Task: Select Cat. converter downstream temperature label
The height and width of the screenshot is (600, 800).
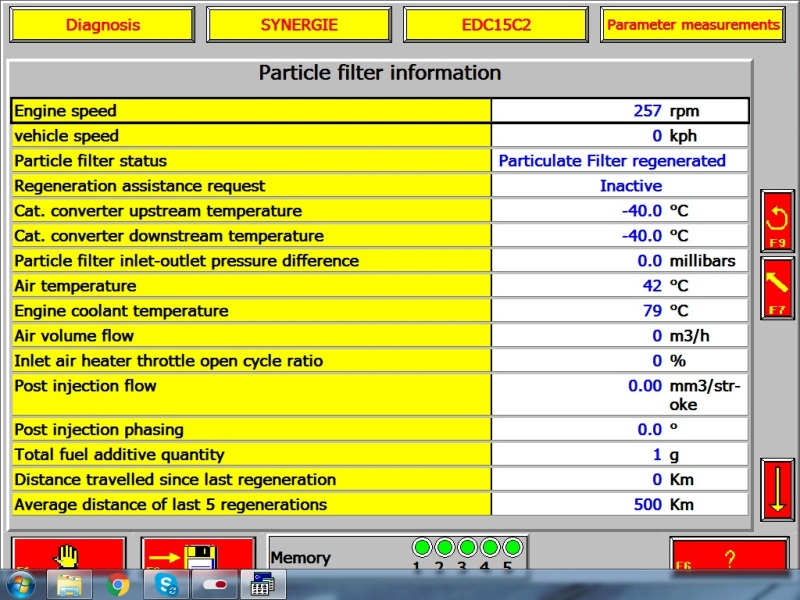Action: coord(169,236)
